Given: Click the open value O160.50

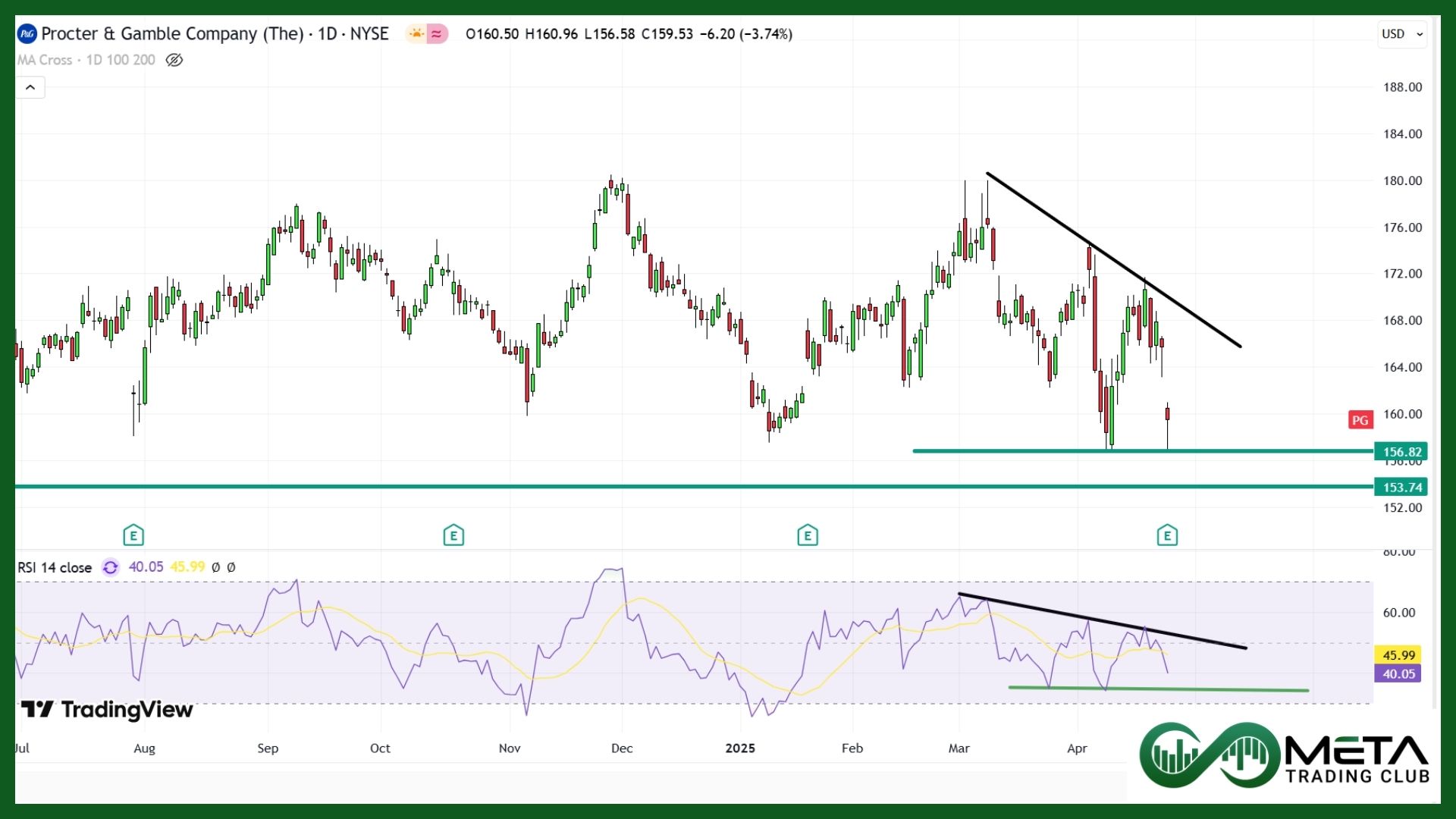Looking at the screenshot, I should point(492,34).
